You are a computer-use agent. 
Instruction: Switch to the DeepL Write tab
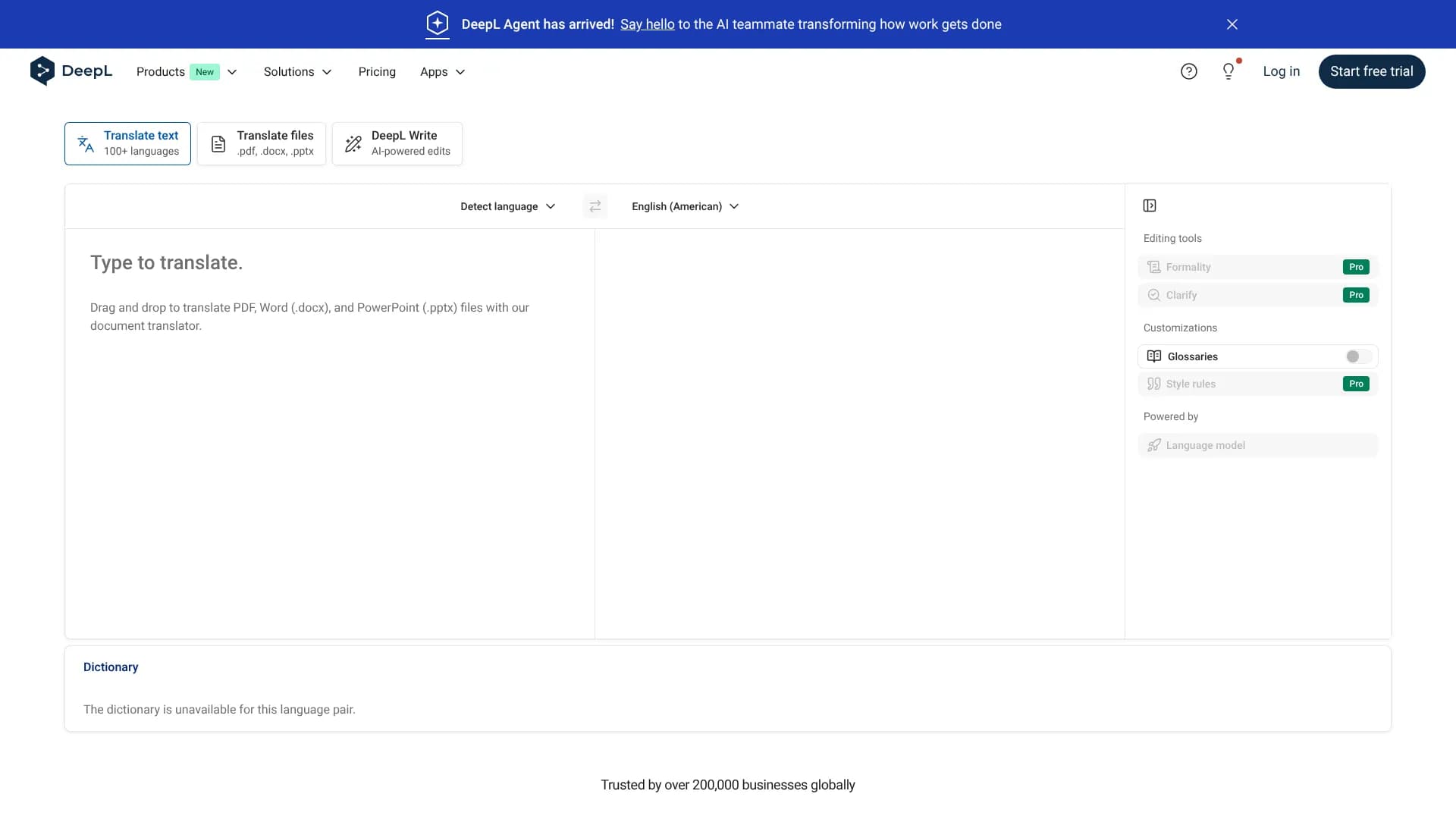click(x=397, y=143)
